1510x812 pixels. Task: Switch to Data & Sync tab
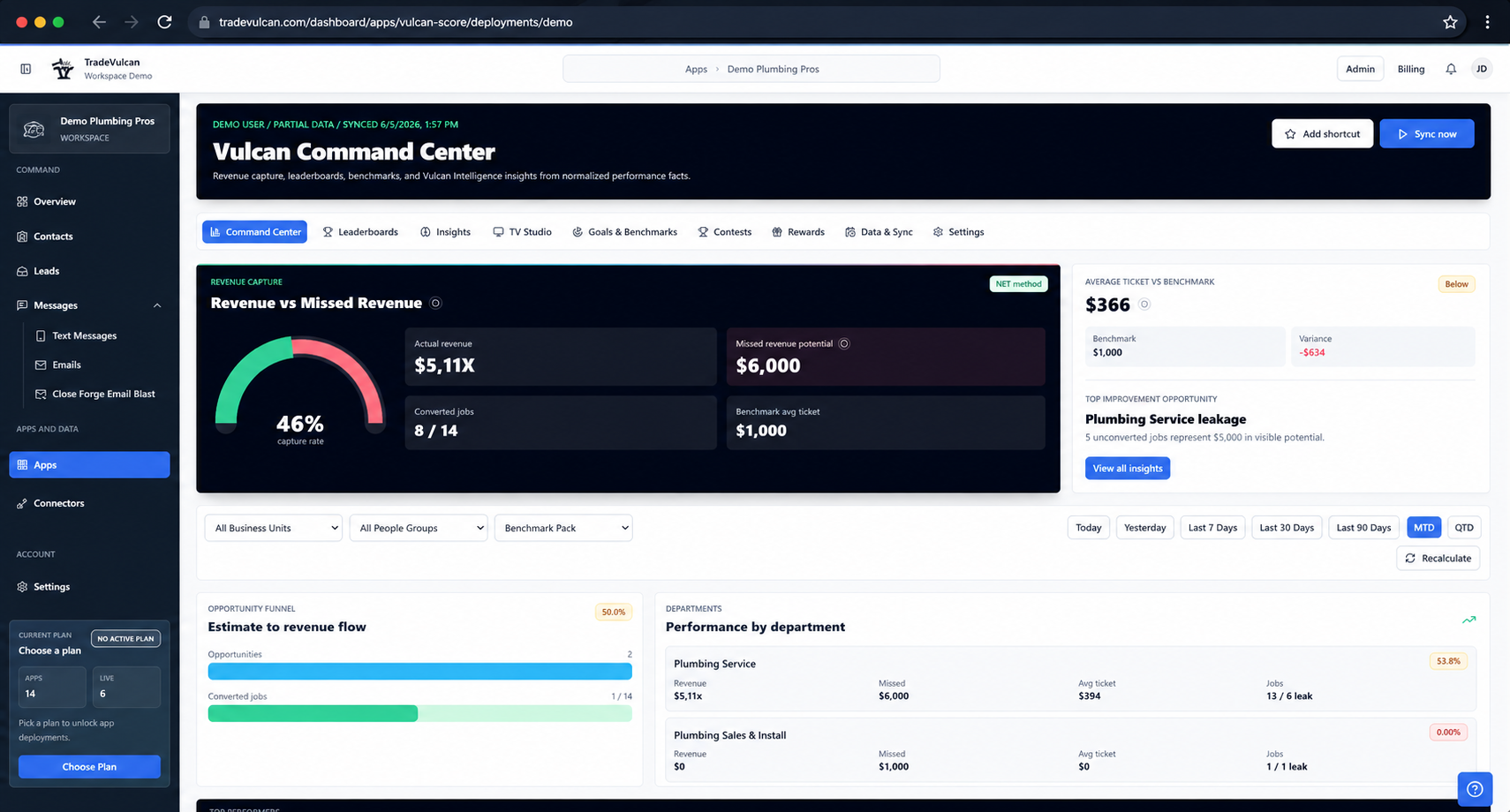click(x=879, y=232)
